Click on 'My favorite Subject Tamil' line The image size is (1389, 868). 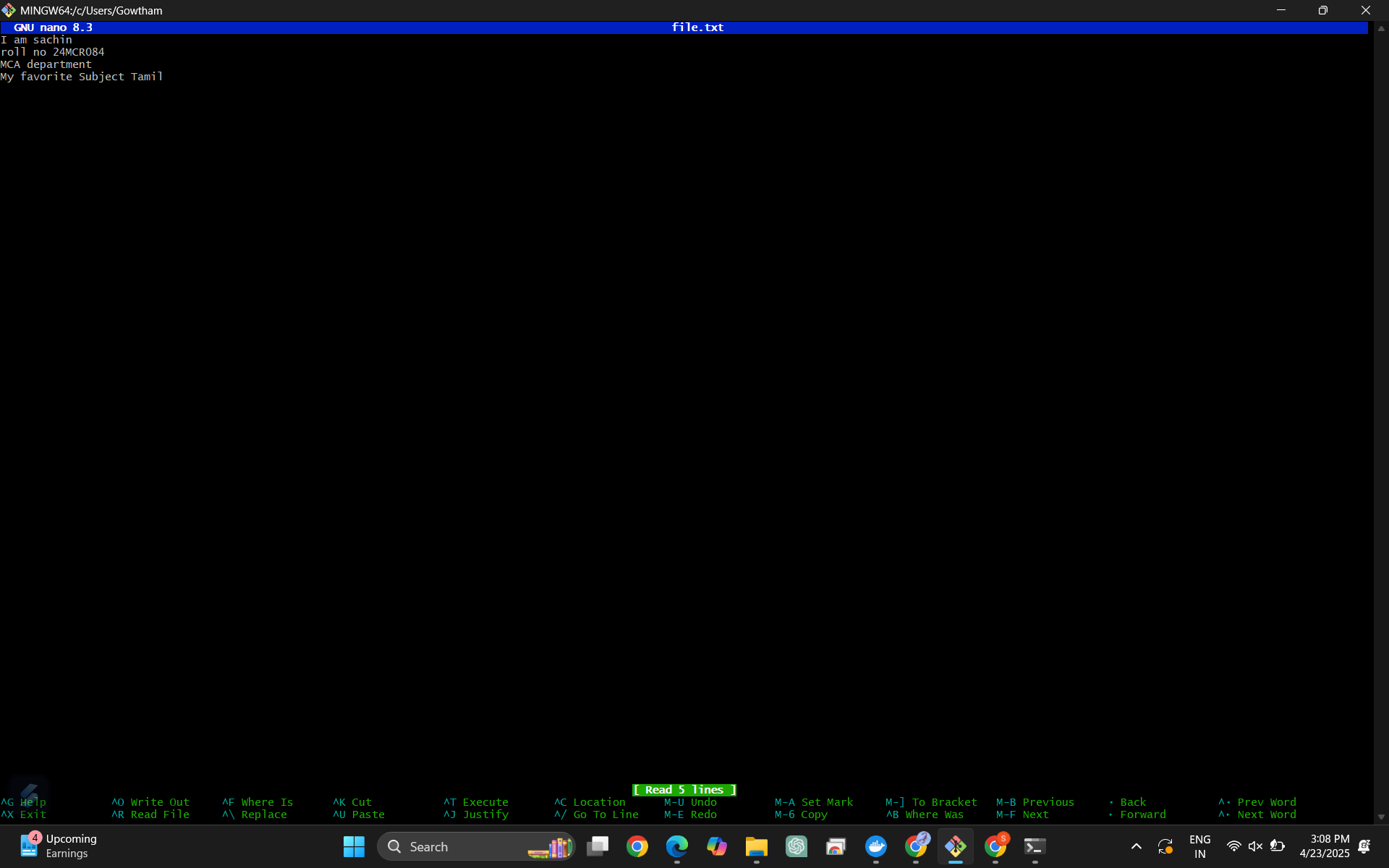(82, 77)
